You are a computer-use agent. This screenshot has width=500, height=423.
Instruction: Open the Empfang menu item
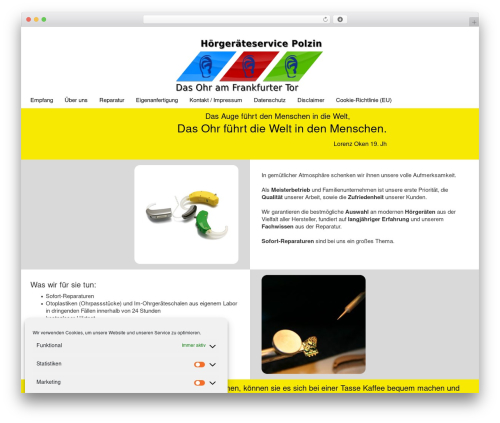point(42,100)
